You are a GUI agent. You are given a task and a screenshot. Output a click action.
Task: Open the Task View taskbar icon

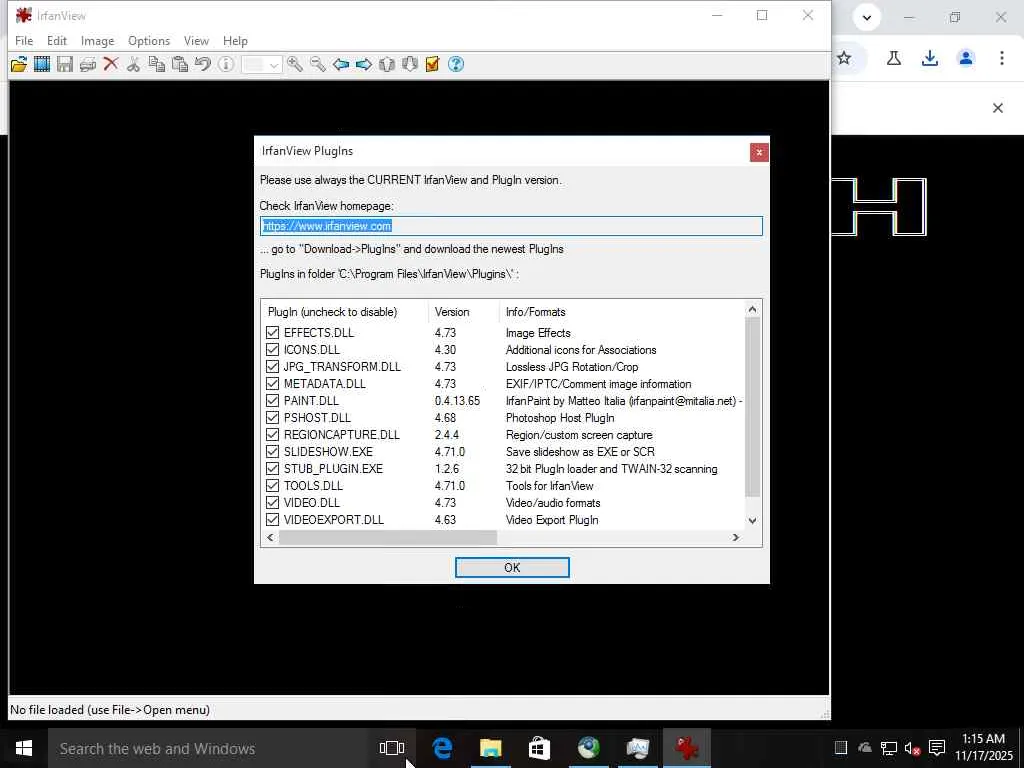coord(392,748)
